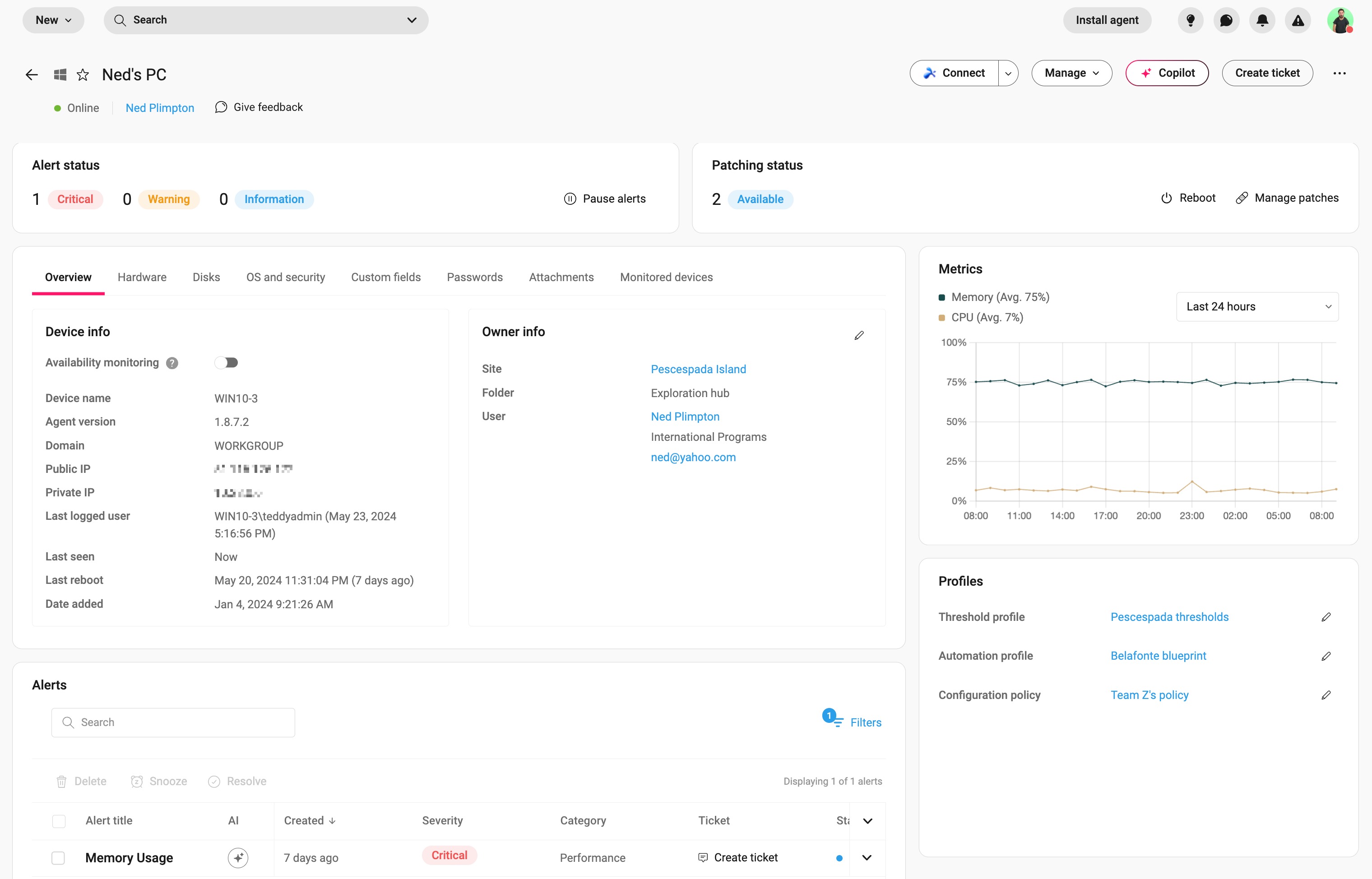Viewport: 1372px width, 879px height.
Task: Open the Pescespada Island site link
Action: 698,369
